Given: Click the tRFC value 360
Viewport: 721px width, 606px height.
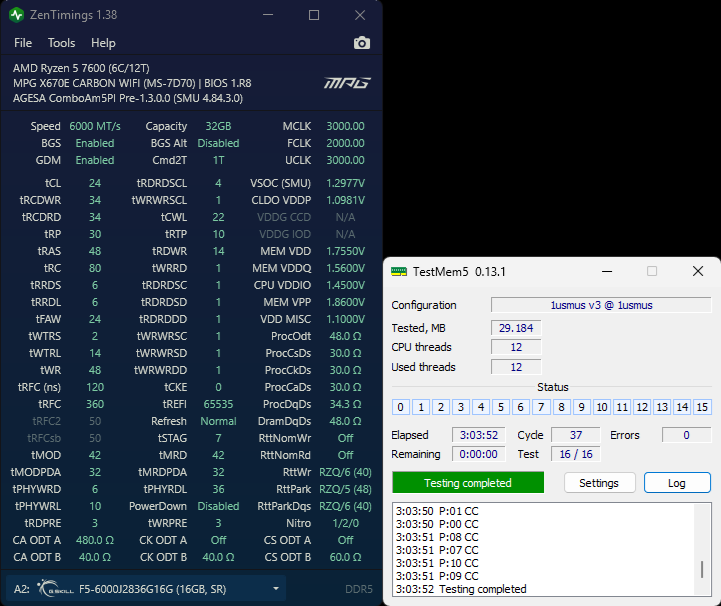Looking at the screenshot, I should pos(95,404).
